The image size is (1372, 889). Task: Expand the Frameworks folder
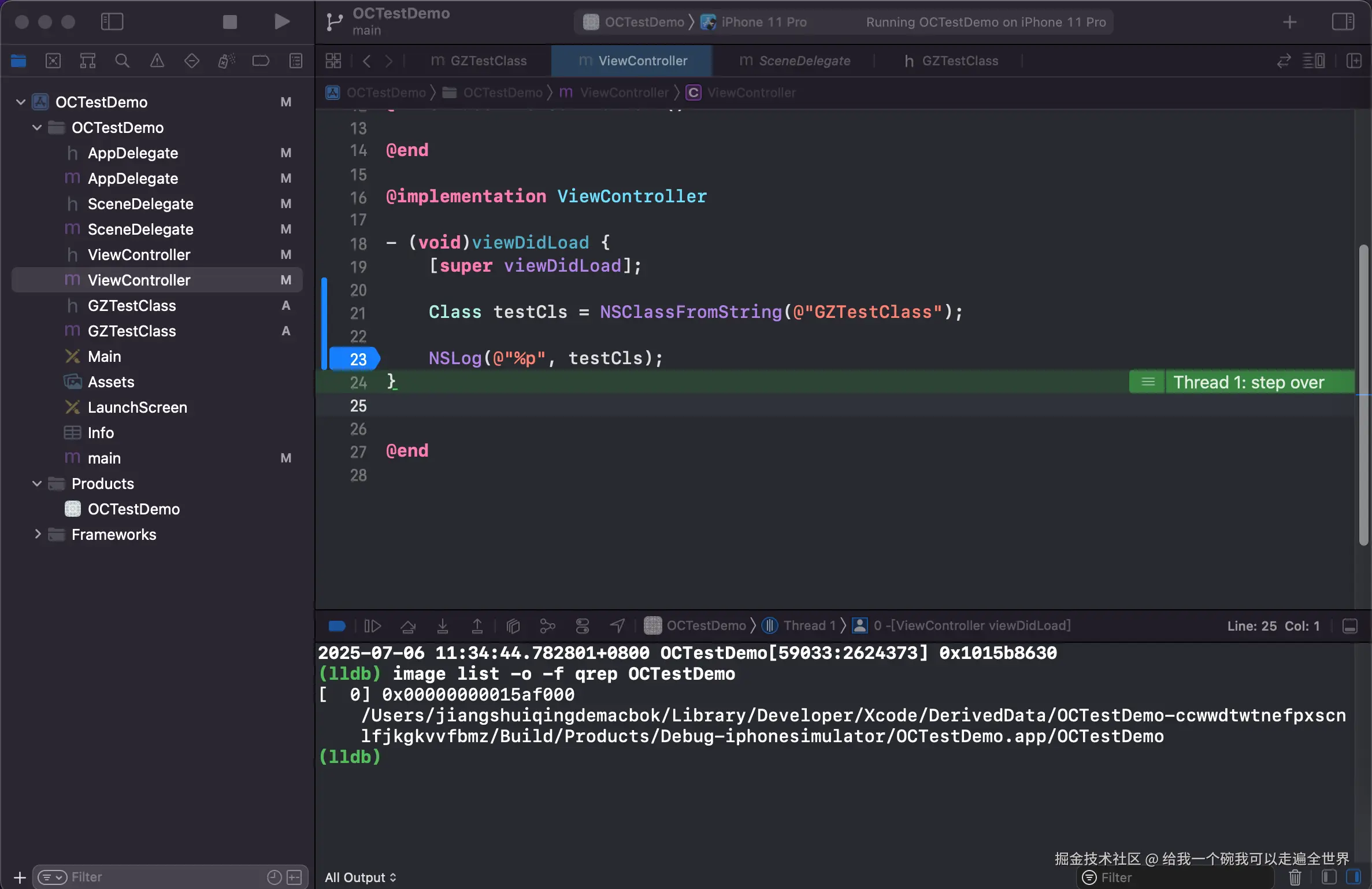pyautogui.click(x=37, y=535)
